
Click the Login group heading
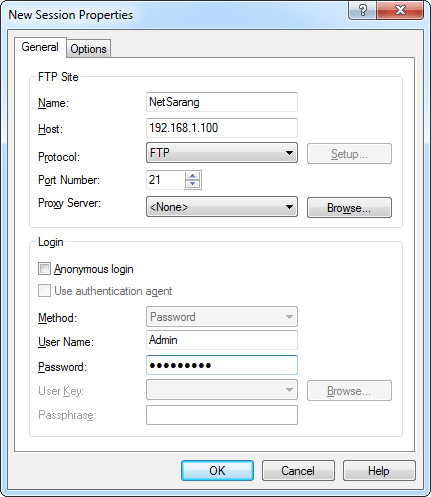[x=51, y=242]
